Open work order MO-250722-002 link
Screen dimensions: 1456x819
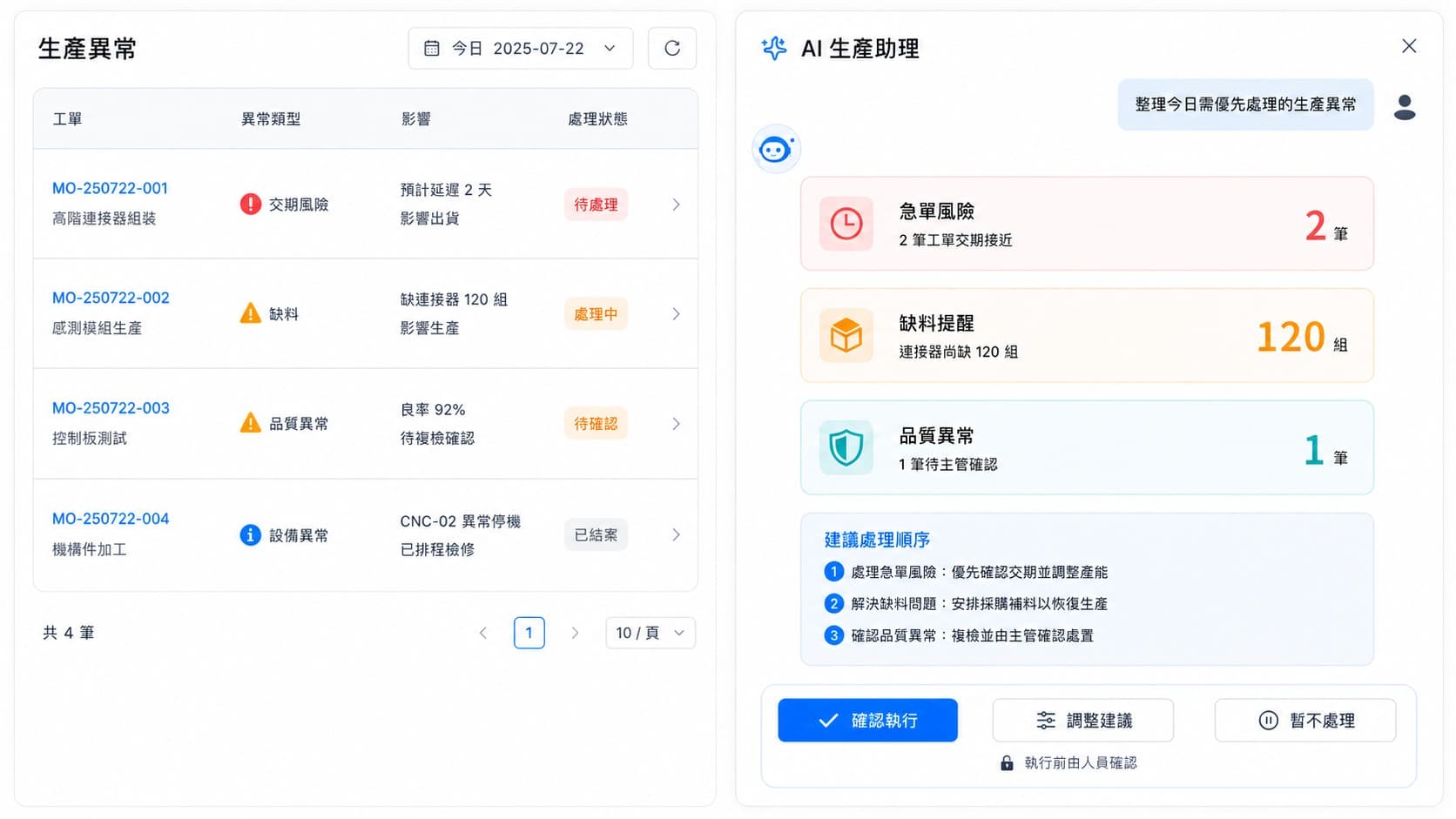[x=111, y=298]
